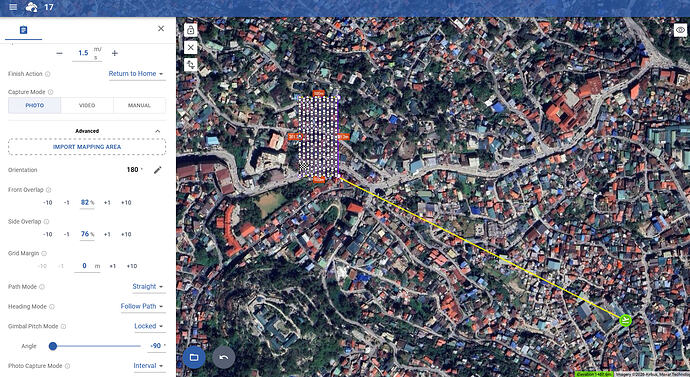Viewport: 690px width, 377px height.
Task: Toggle the map lock icon
Action: pos(191,30)
